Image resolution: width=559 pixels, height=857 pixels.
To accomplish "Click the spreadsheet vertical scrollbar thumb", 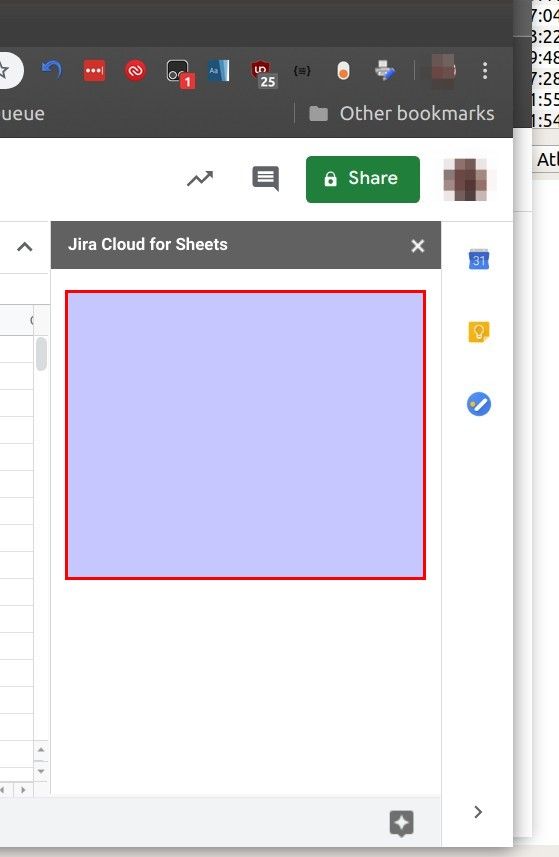I will (x=41, y=354).
